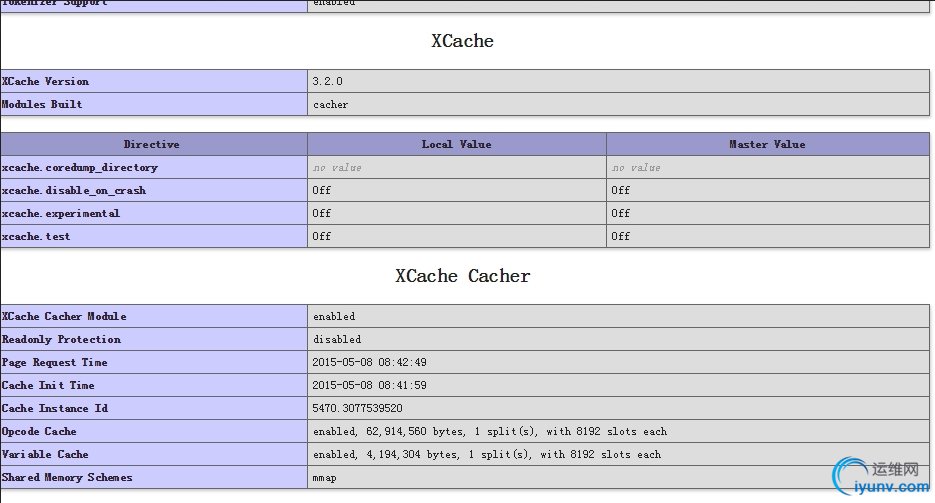Viewport: 935px width, 503px height.
Task: Select the Modules Built label
Action: [42, 104]
